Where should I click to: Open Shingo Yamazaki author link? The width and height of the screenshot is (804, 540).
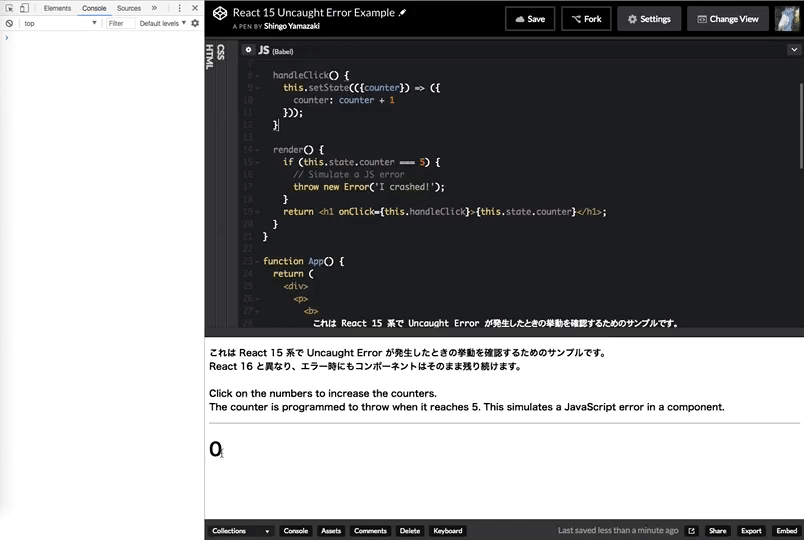(292, 26)
